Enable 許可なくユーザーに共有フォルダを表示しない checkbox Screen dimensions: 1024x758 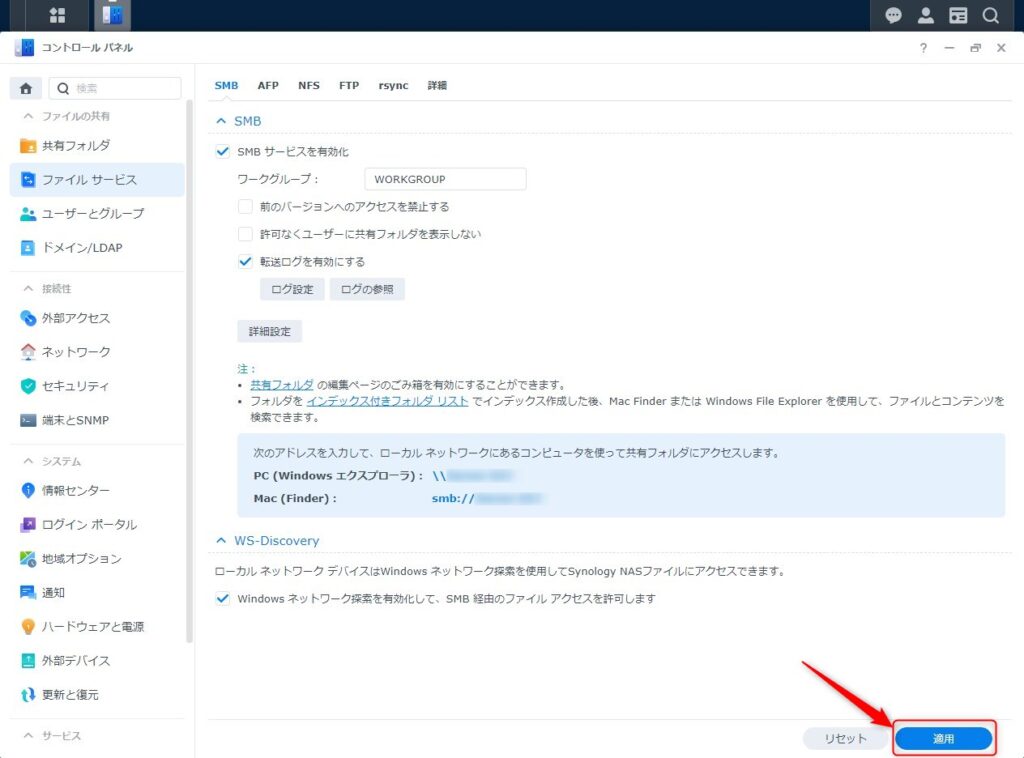click(x=245, y=234)
